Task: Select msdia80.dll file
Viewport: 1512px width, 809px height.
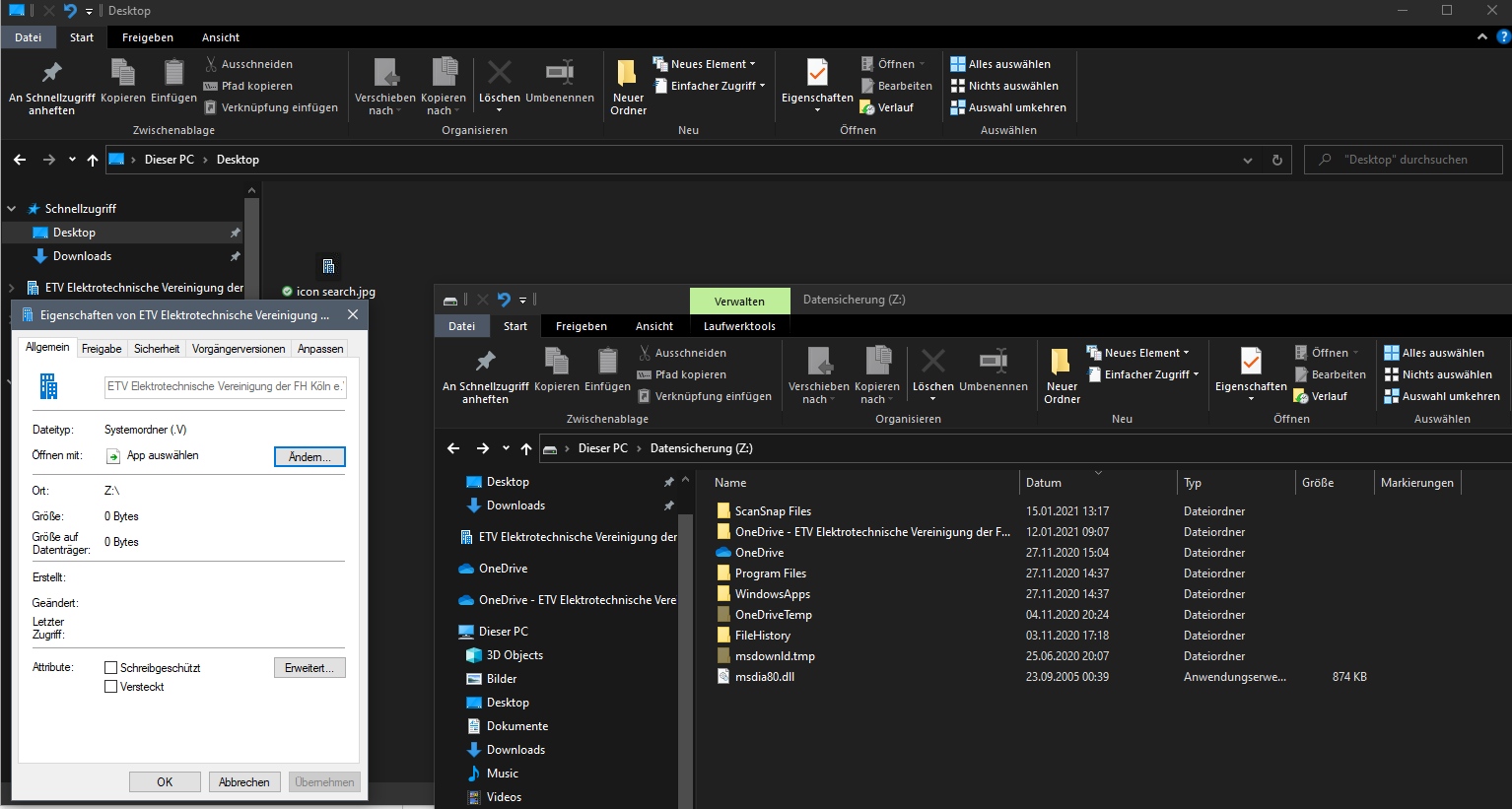Action: point(765,677)
